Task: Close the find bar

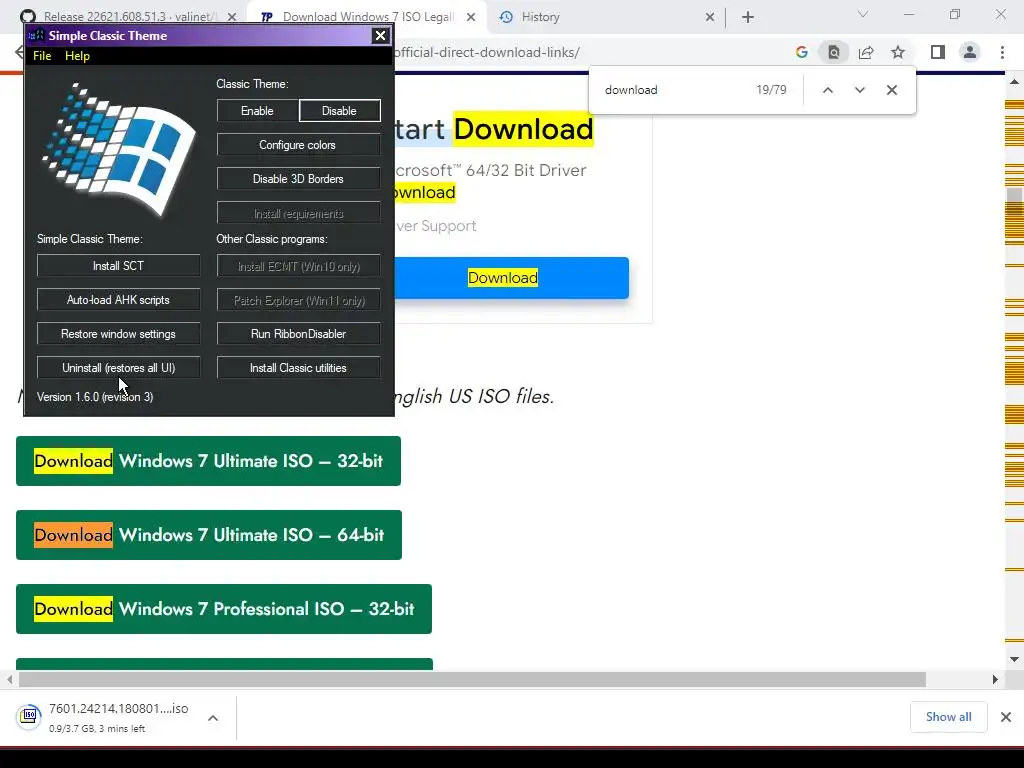Action: pyautogui.click(x=891, y=90)
